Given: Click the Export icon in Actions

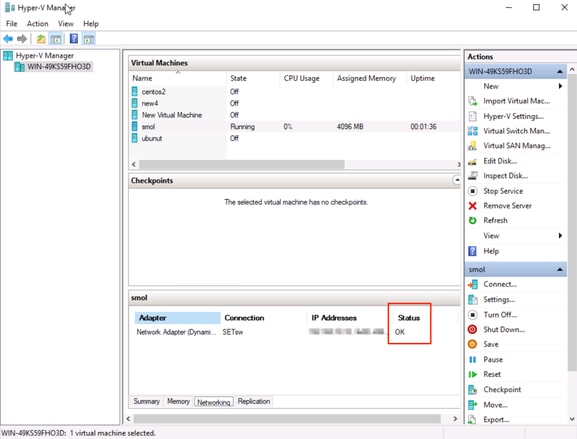Looking at the screenshot, I should tap(472, 419).
